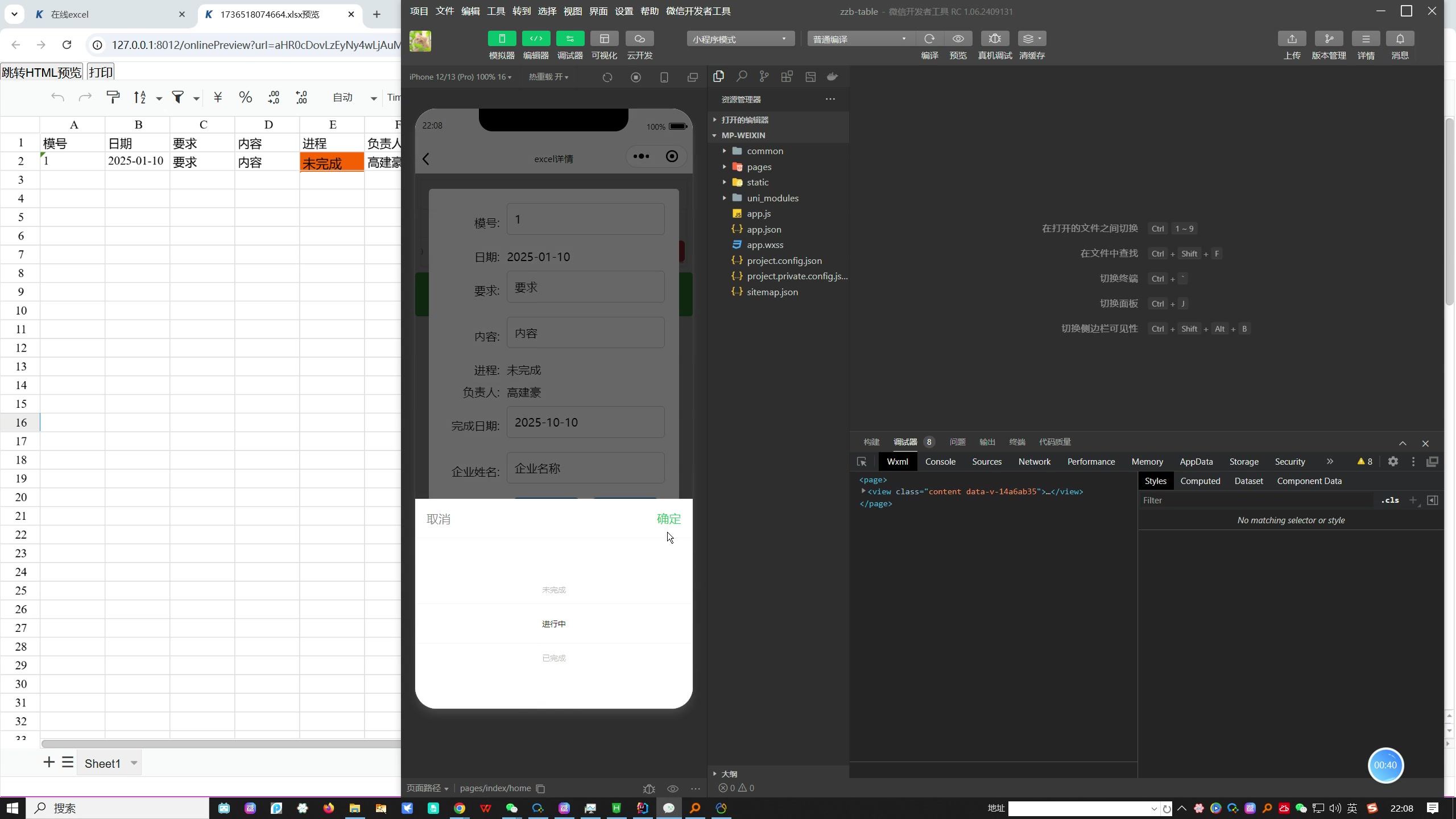Switch to the AppData tab

point(1196,462)
